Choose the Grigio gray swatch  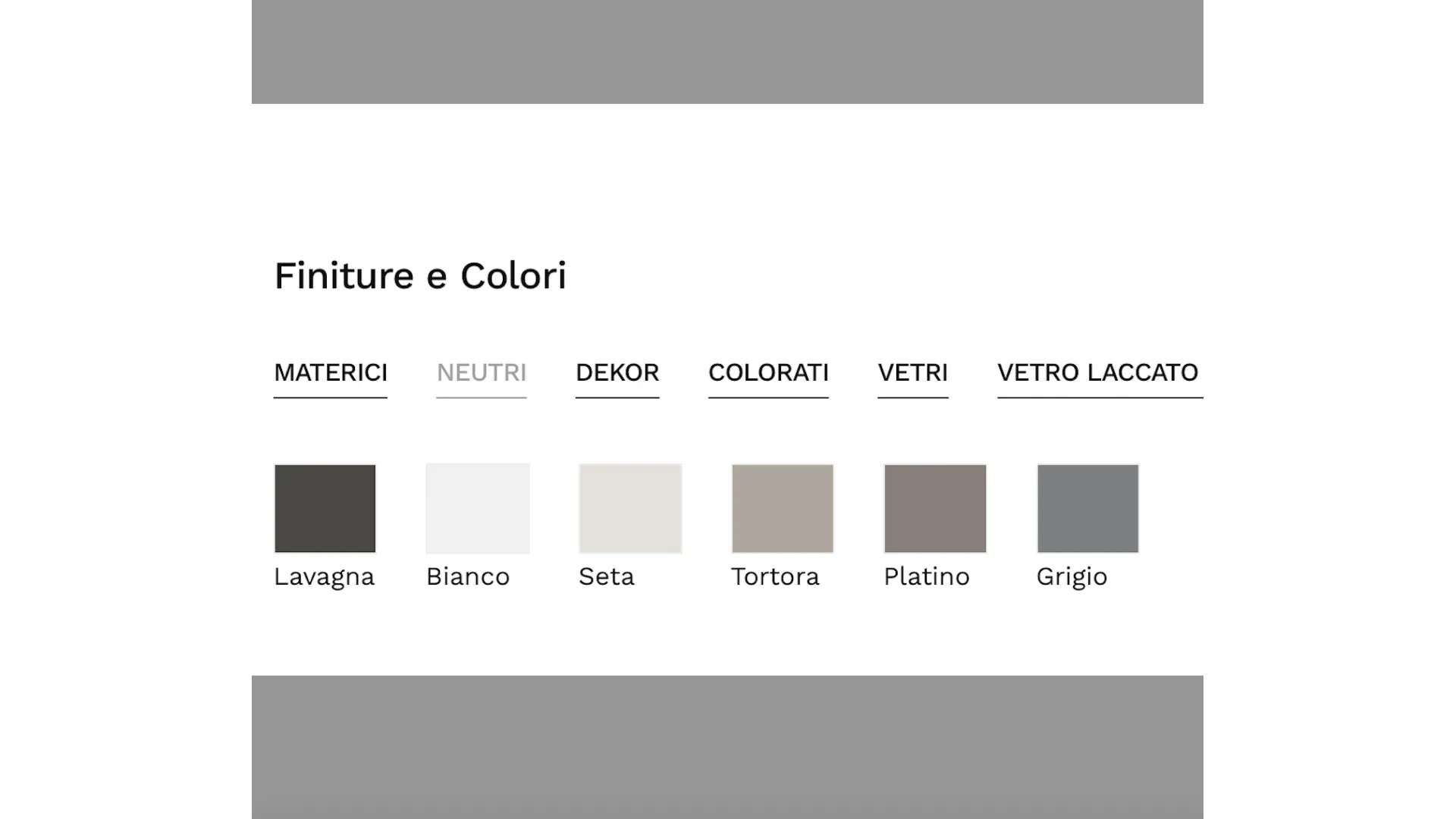[x=1087, y=508]
